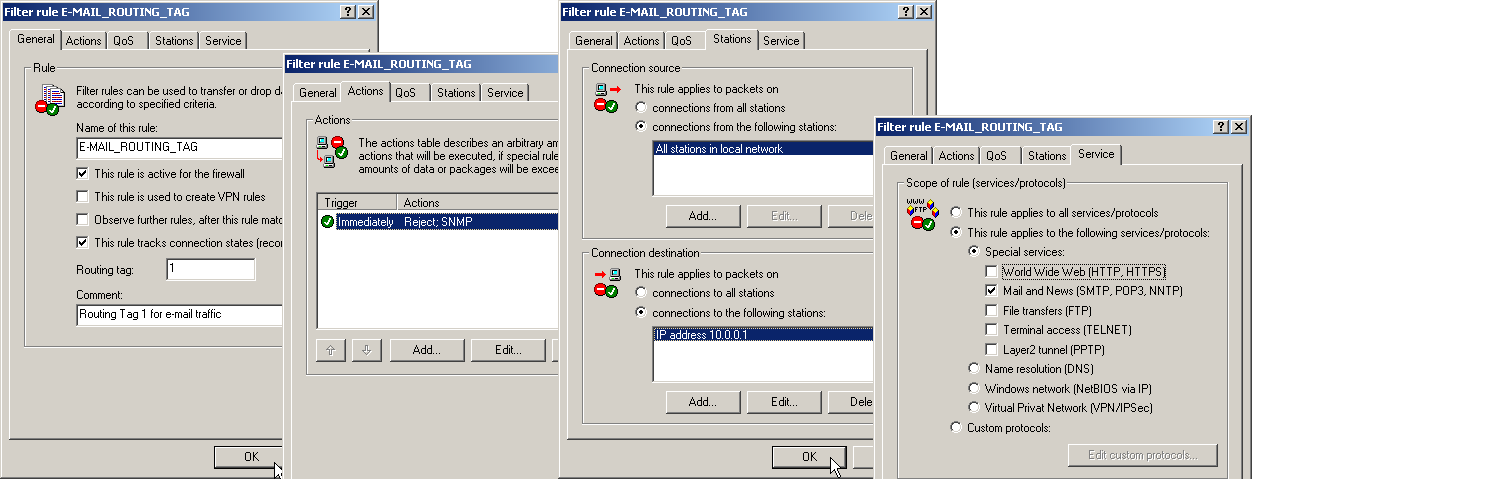Click the computer arrow icon in Connection source
This screenshot has height=479, width=1512.
607,96
